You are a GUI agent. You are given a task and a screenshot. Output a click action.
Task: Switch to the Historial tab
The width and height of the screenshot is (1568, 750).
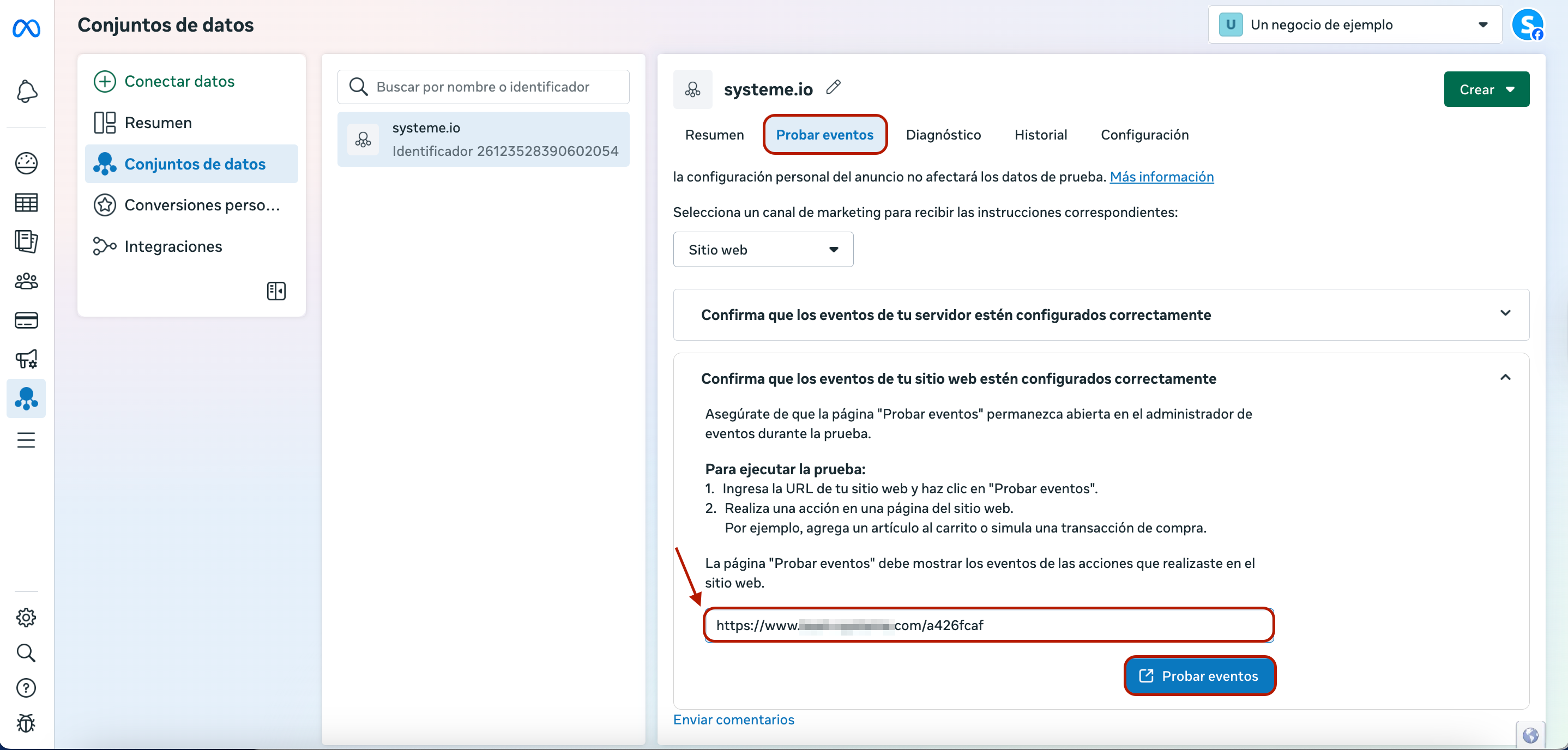(x=1040, y=135)
